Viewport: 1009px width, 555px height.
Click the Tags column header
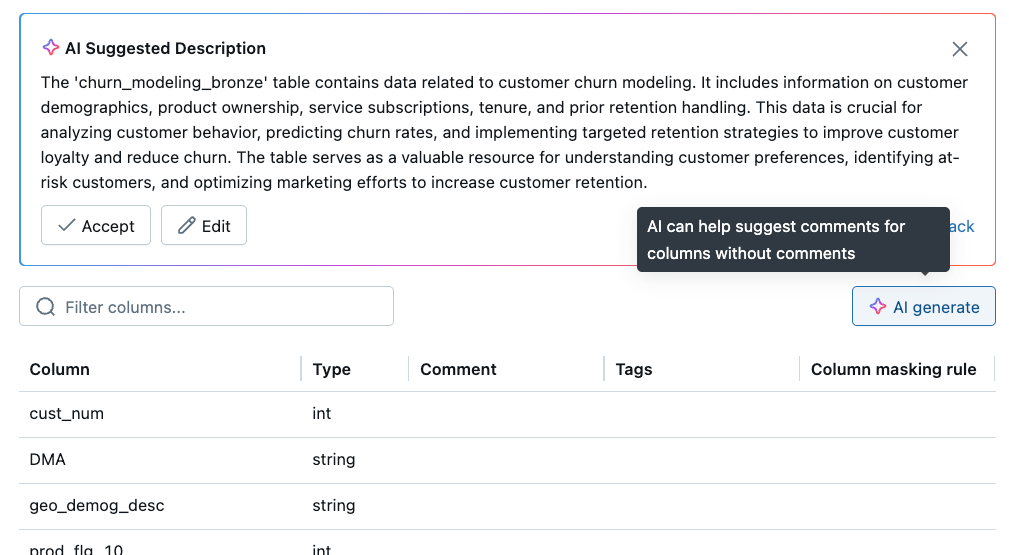click(x=634, y=369)
